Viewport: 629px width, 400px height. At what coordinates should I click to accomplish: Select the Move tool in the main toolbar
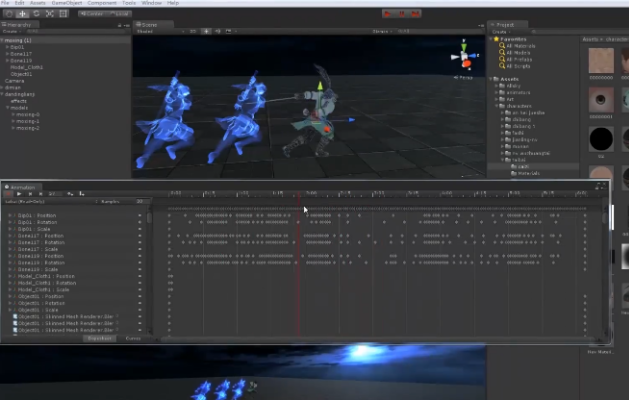point(22,14)
